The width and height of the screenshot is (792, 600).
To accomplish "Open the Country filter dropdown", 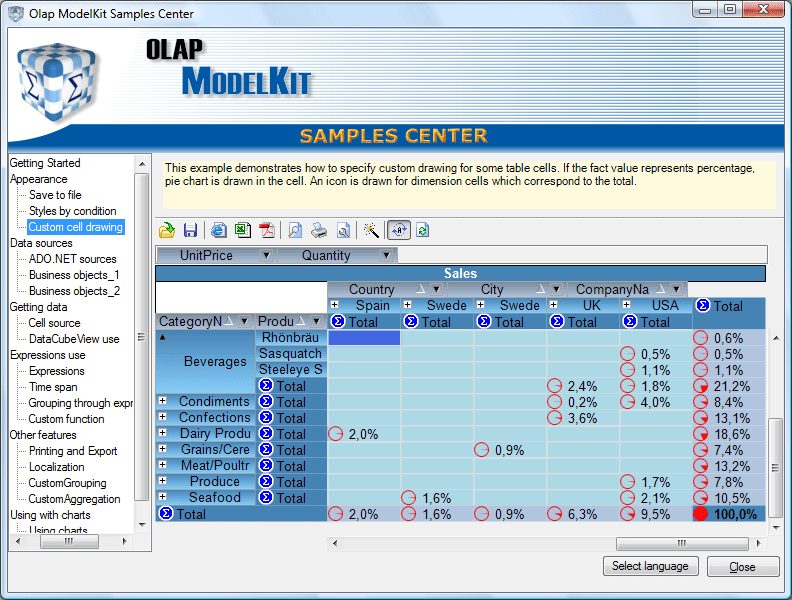I will click(437, 289).
